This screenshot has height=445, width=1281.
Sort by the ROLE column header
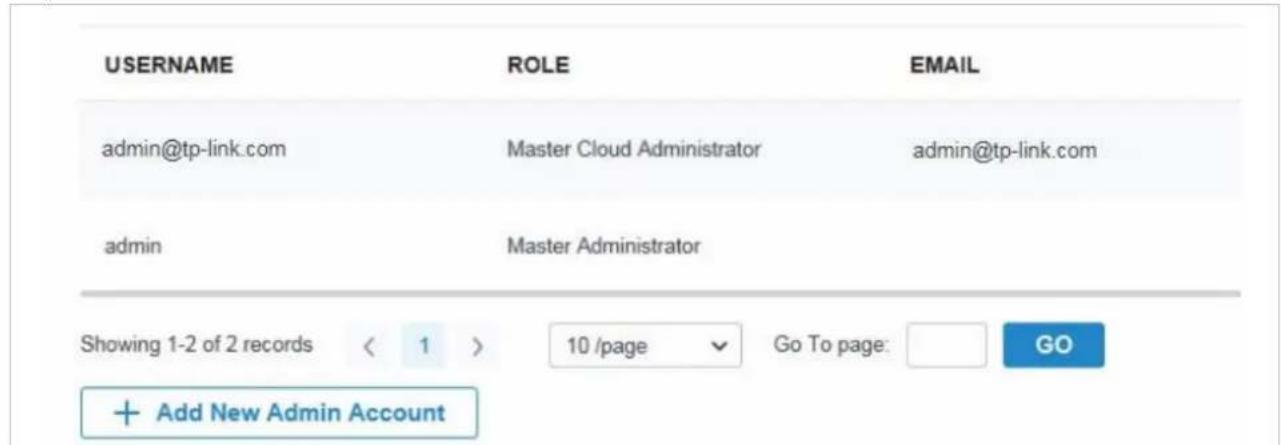(x=538, y=66)
